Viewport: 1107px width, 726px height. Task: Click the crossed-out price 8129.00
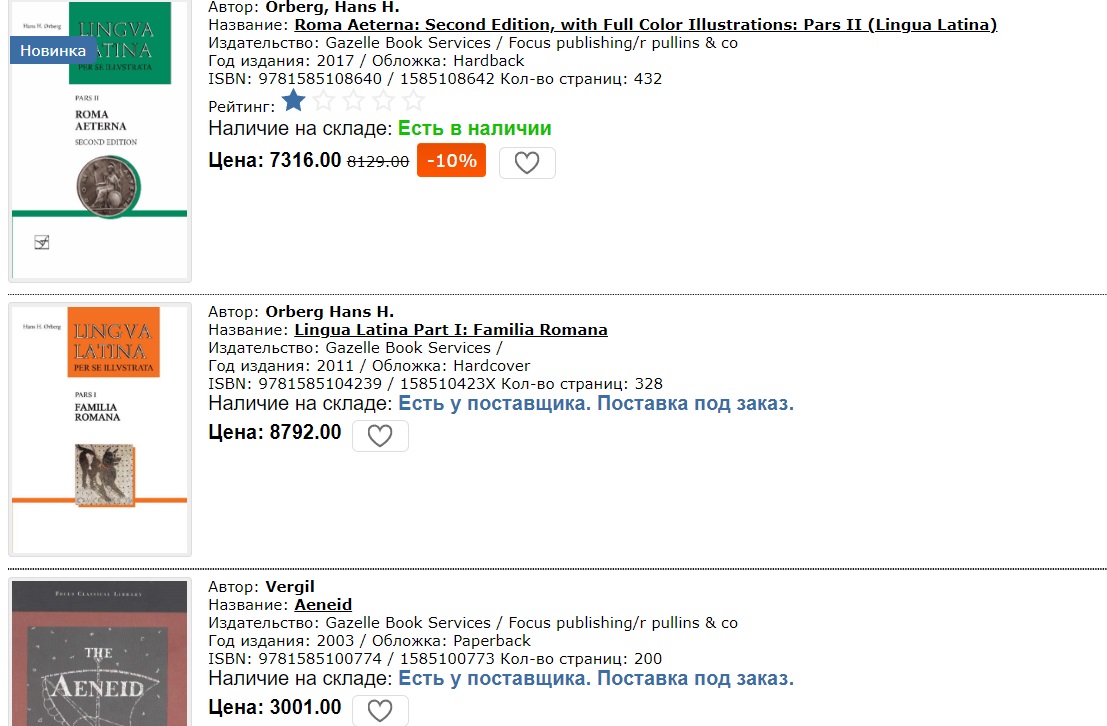(378, 162)
